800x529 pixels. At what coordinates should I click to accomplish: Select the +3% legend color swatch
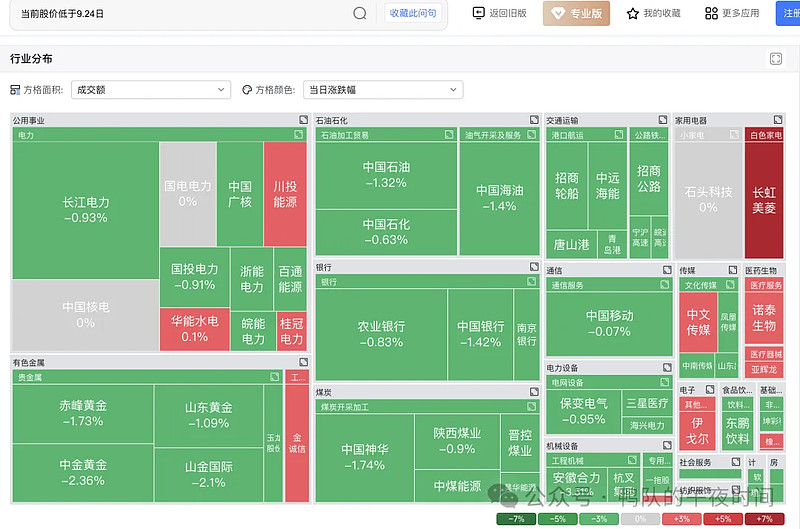[x=682, y=519]
